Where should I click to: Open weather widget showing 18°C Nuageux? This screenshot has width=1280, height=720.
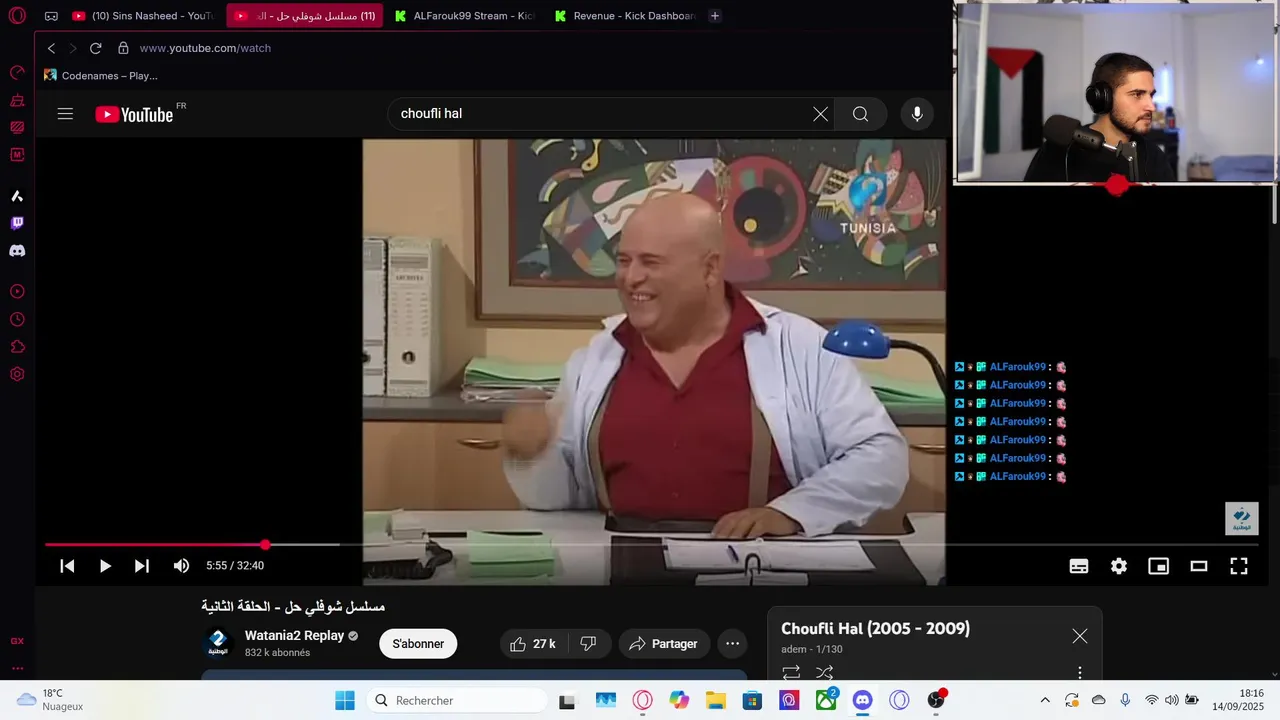click(50, 700)
